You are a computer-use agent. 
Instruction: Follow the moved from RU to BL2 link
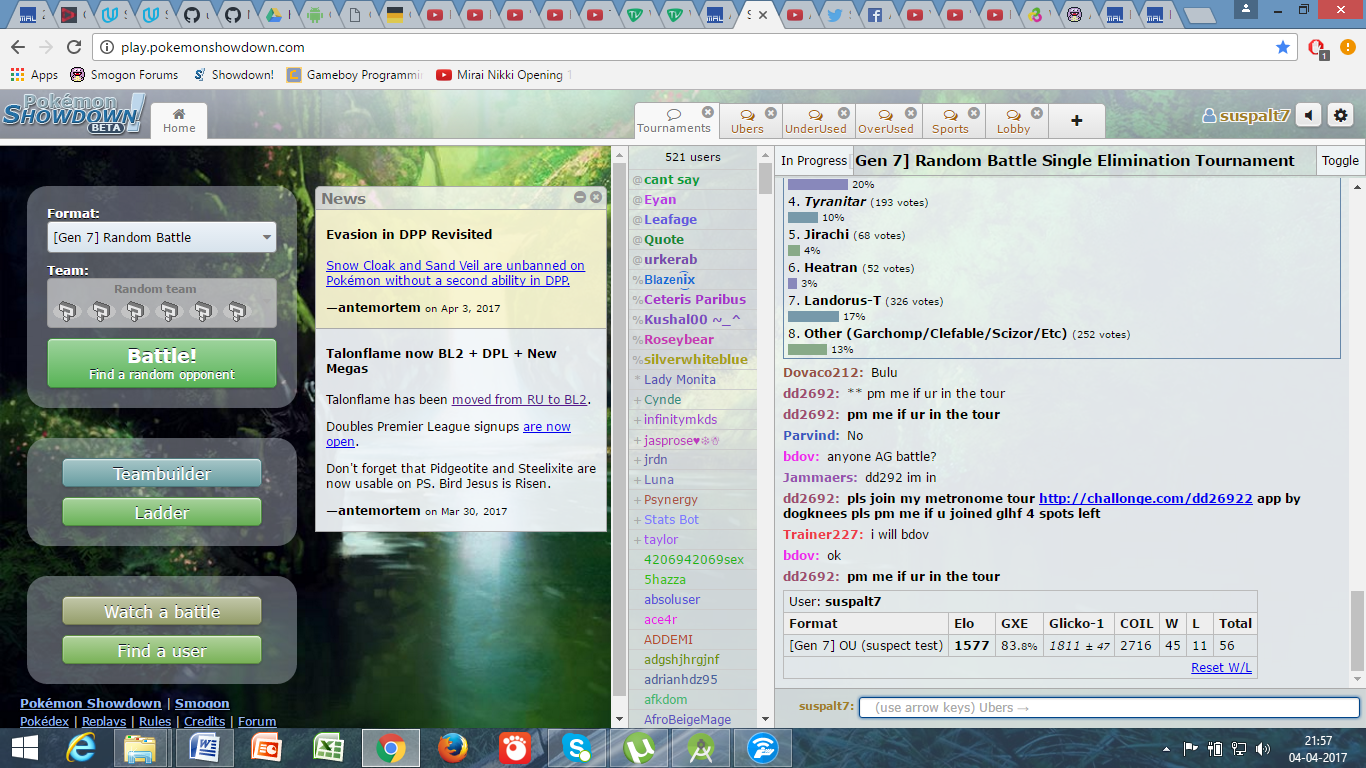(519, 399)
